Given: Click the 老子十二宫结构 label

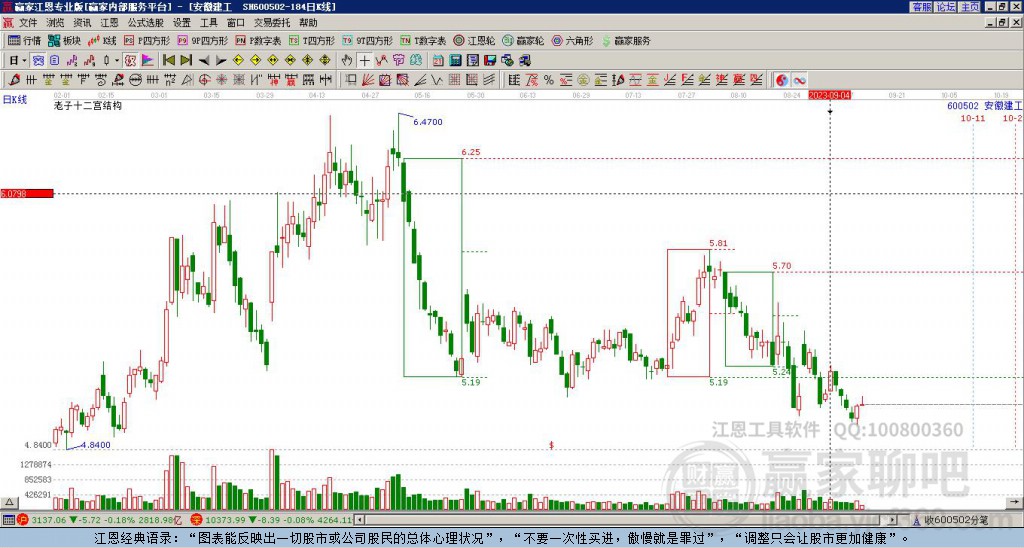Looking at the screenshot, I should tap(88, 105).
